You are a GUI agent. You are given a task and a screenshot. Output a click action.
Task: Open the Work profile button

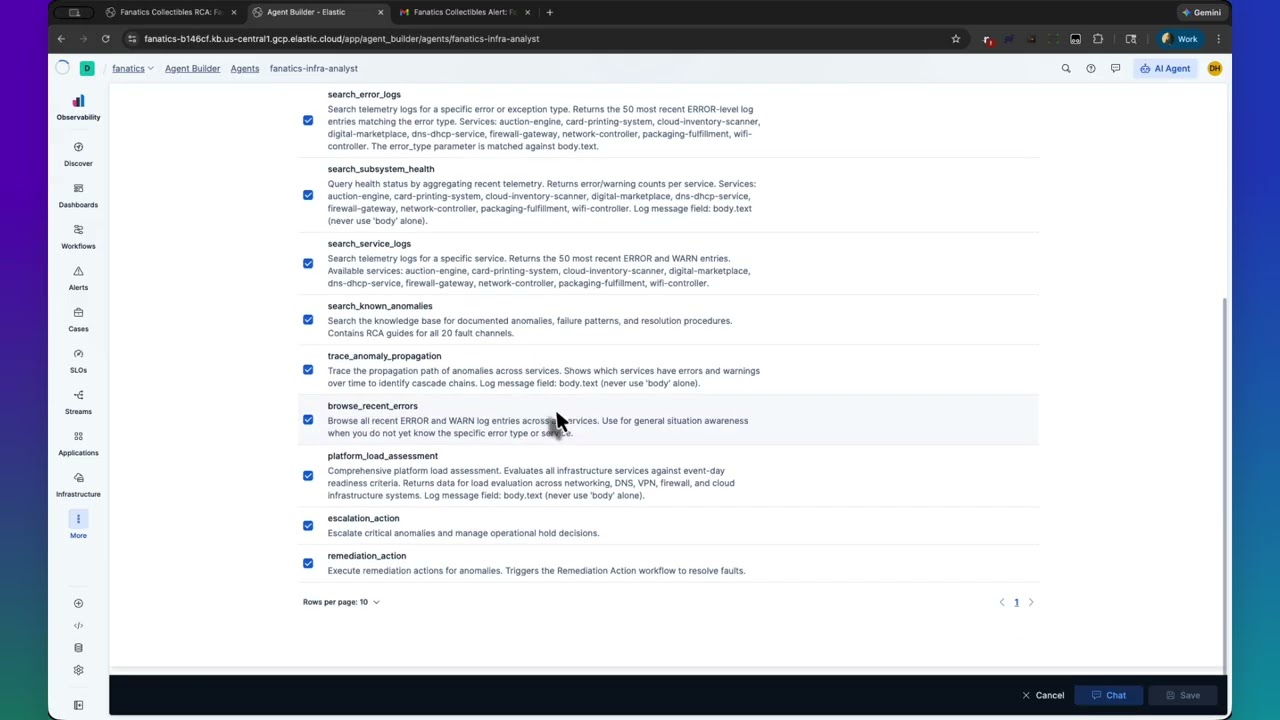tap(1180, 39)
